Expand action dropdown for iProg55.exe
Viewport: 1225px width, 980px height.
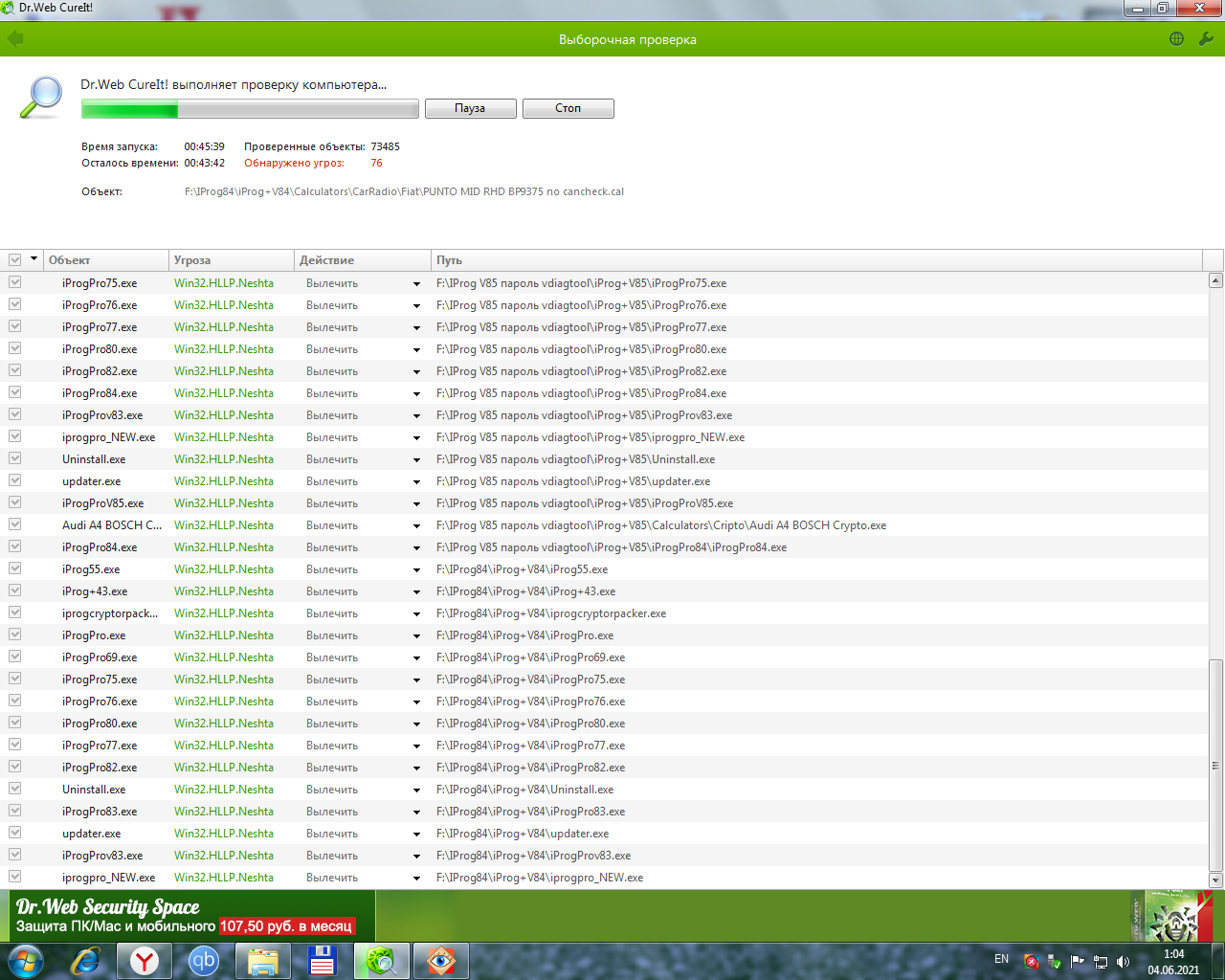[x=416, y=569]
